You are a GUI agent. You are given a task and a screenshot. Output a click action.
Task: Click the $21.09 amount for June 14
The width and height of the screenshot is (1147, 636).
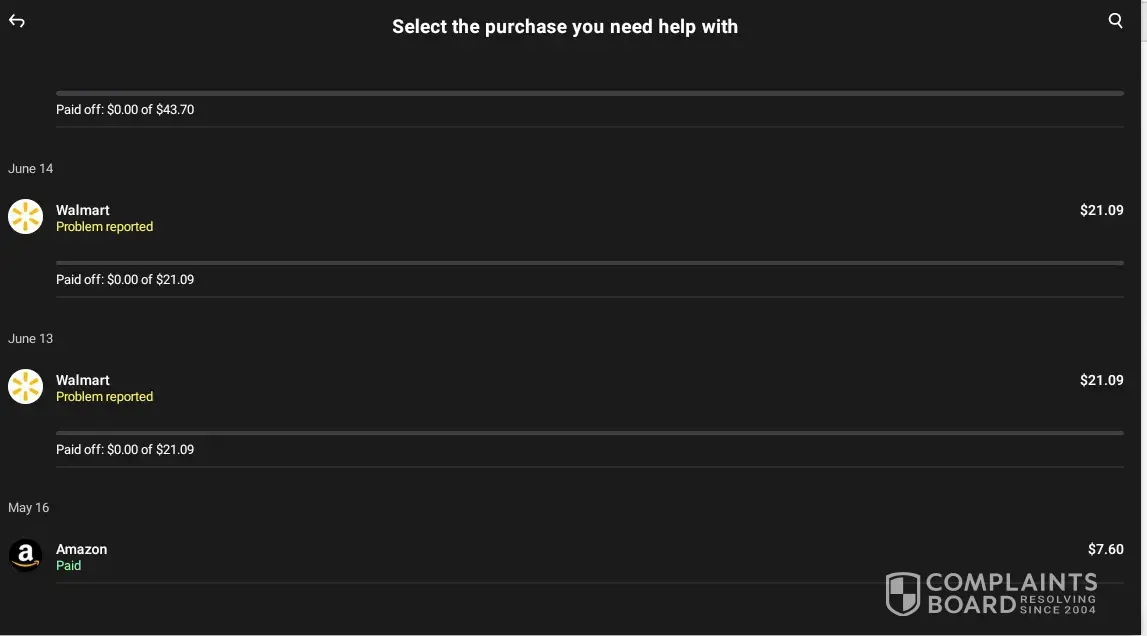coord(1101,210)
